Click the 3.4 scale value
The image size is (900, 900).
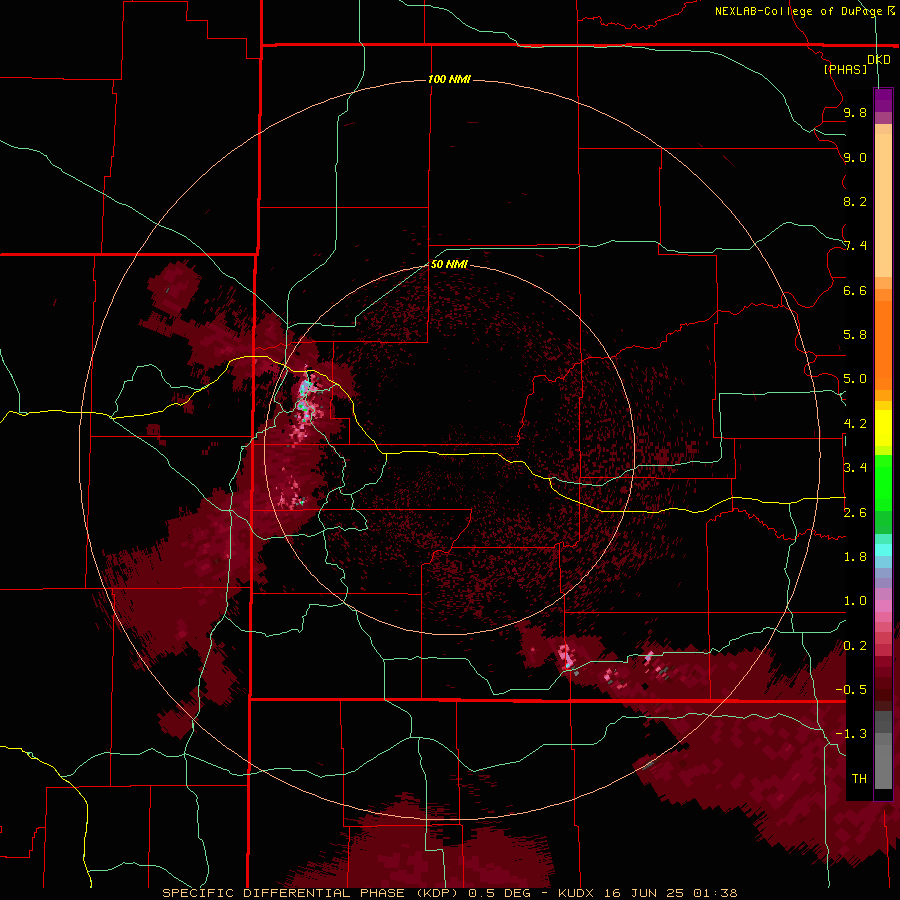point(855,468)
